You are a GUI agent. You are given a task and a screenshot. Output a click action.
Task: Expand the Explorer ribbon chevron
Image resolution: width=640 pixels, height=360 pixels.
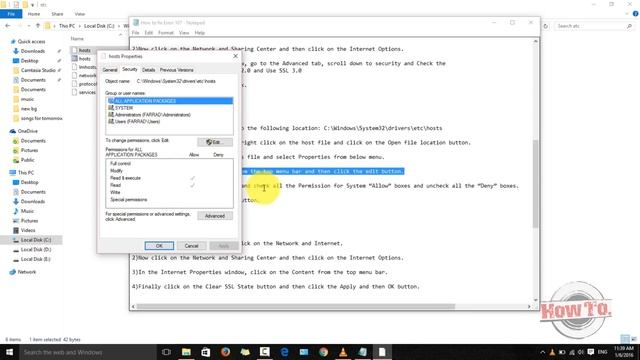coord(627,14)
